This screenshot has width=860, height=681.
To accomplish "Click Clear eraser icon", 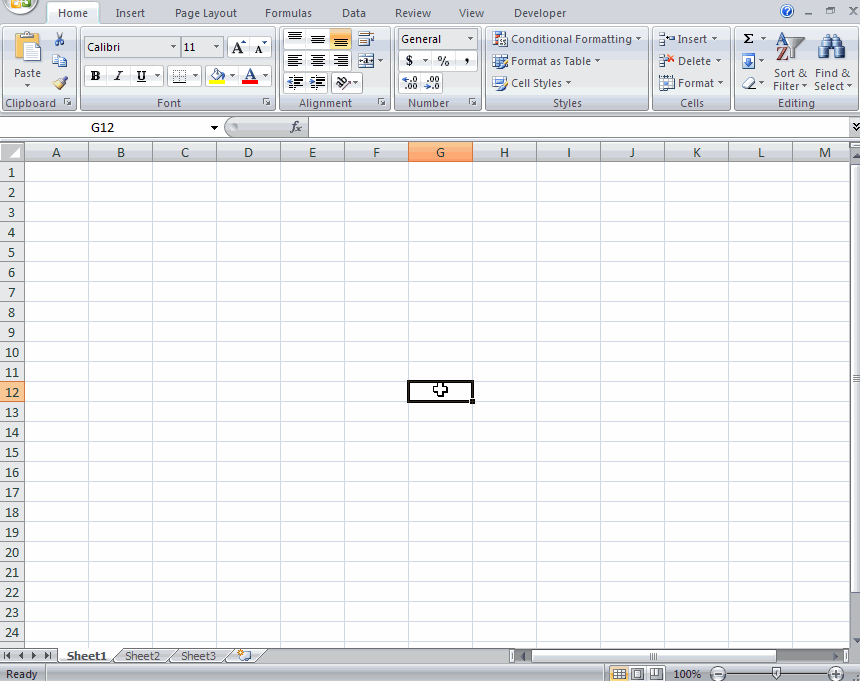I will (748, 83).
